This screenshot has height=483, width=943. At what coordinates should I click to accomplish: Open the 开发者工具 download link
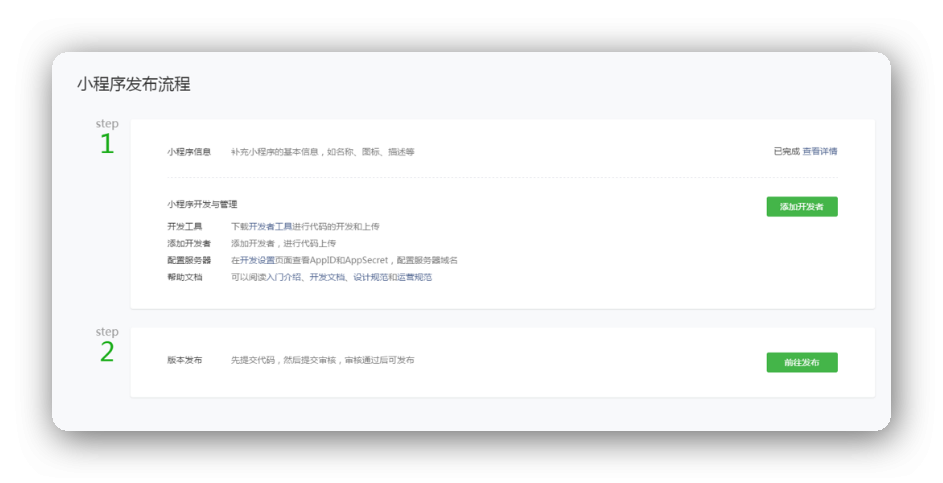270,227
